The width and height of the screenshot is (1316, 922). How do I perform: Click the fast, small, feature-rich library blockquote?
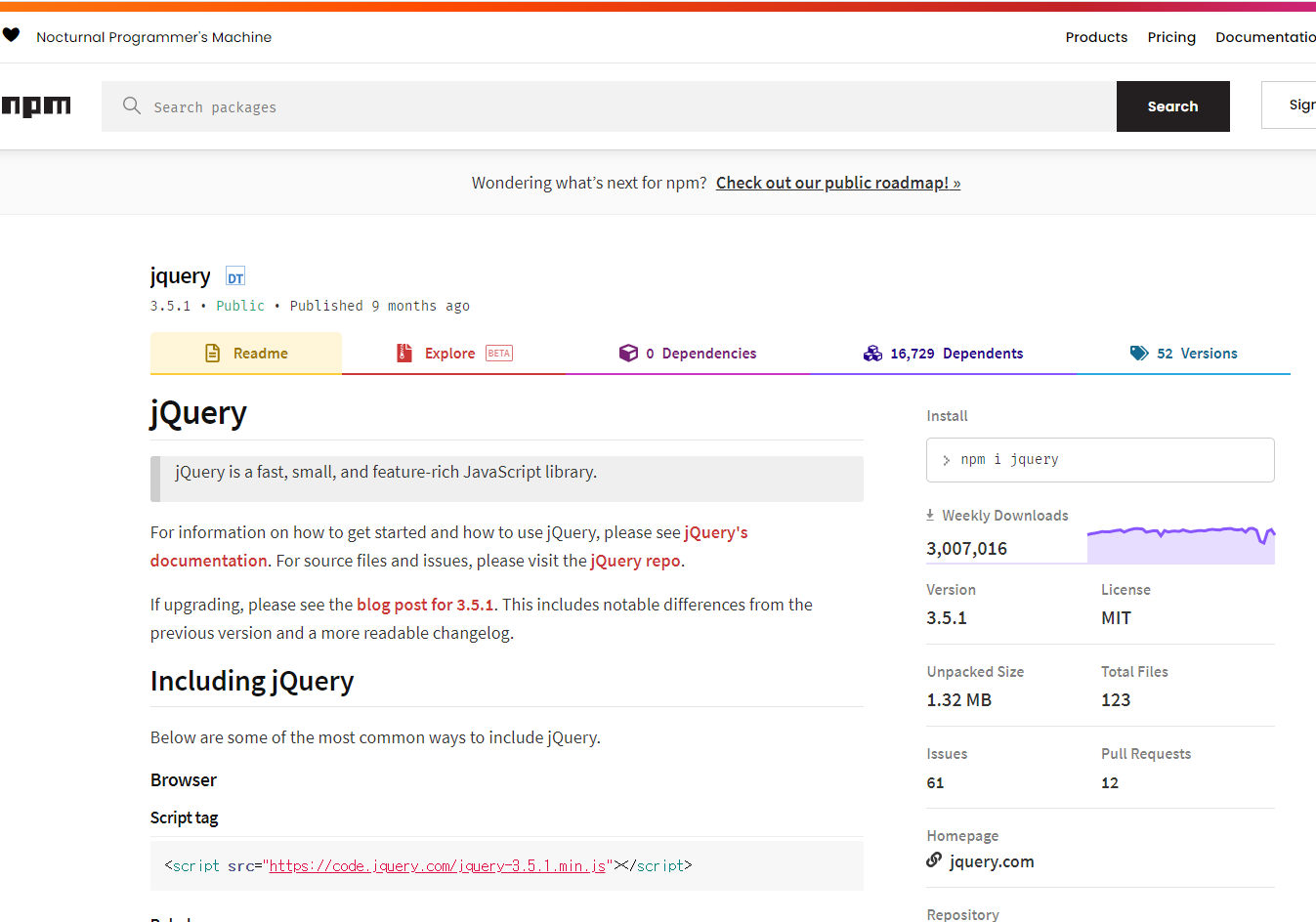(x=507, y=479)
